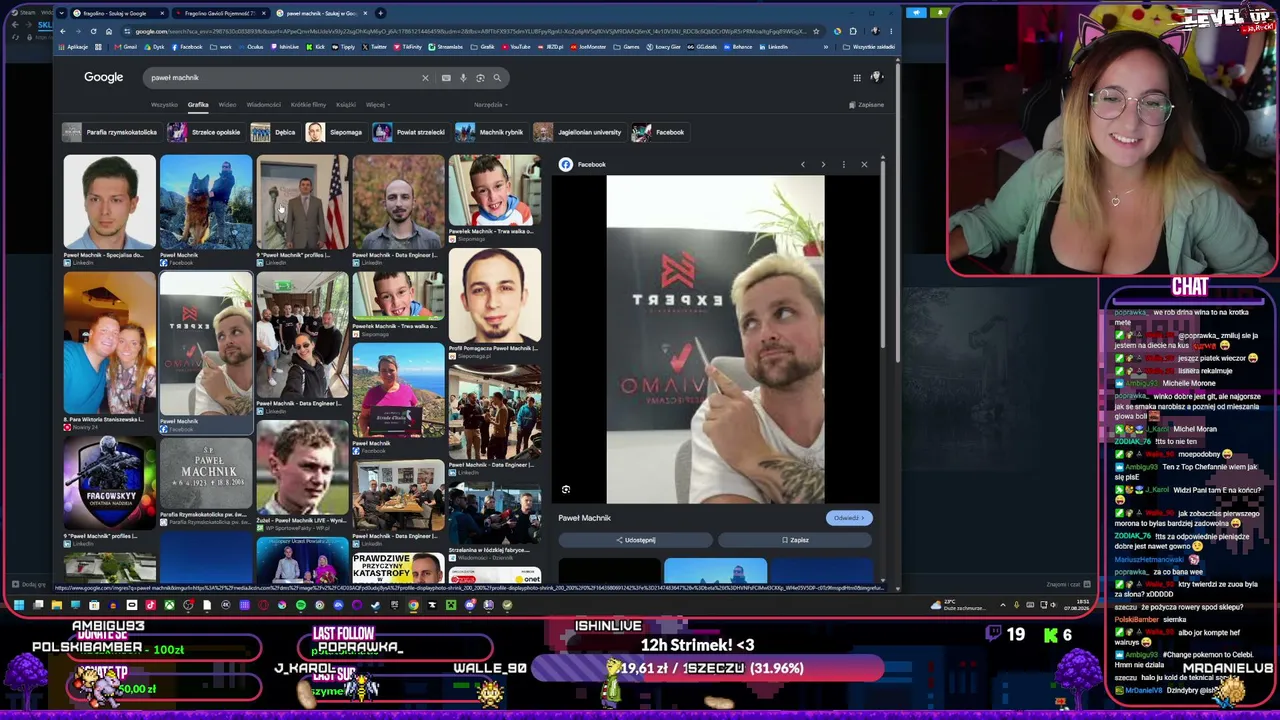Filter by Jagiellonian university chip
1280x720 pixels.
click(578, 132)
